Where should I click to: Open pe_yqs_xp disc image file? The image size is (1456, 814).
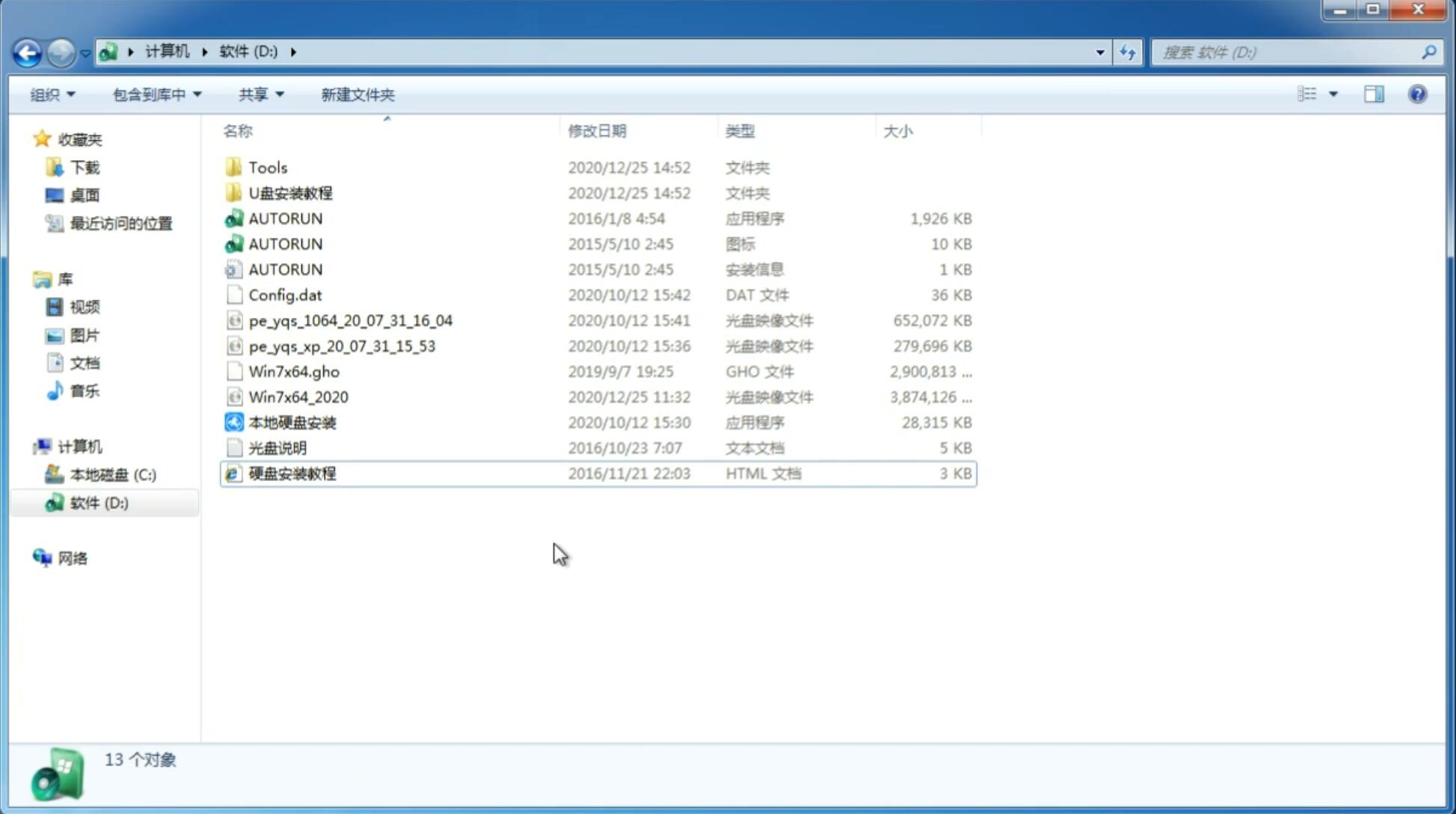[341, 345]
